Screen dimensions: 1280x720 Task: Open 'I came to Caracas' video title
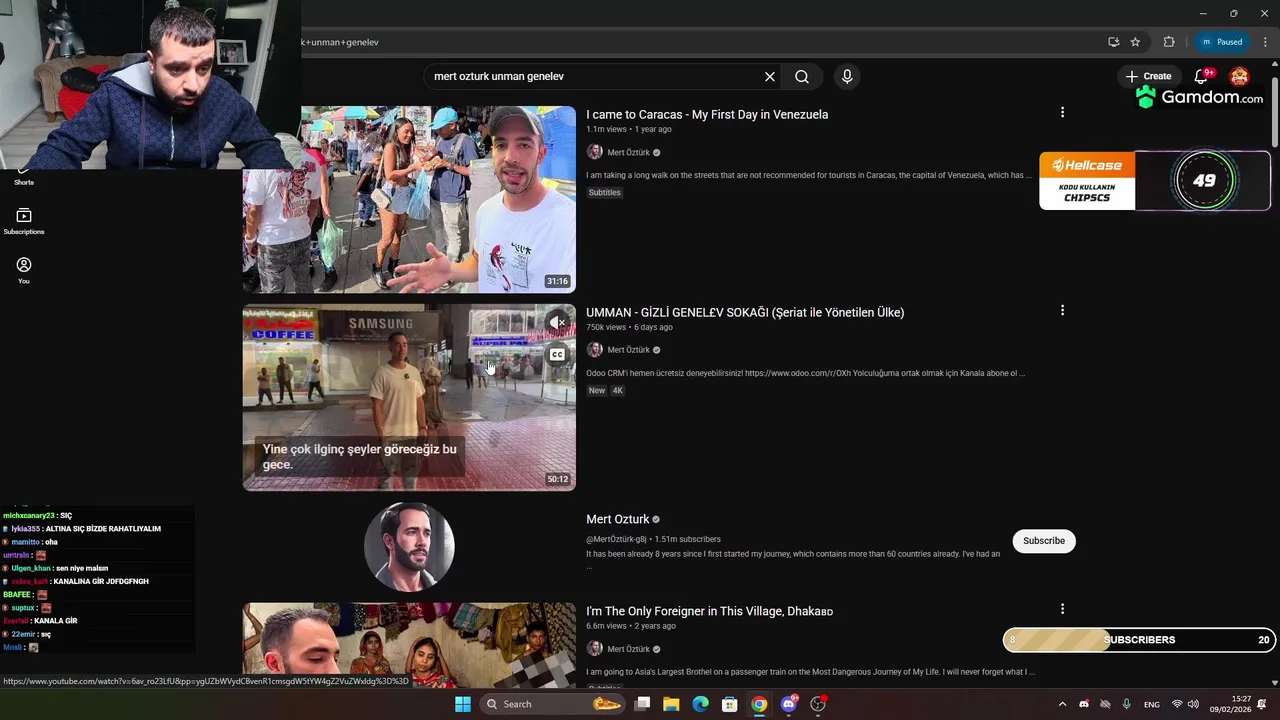tap(707, 115)
